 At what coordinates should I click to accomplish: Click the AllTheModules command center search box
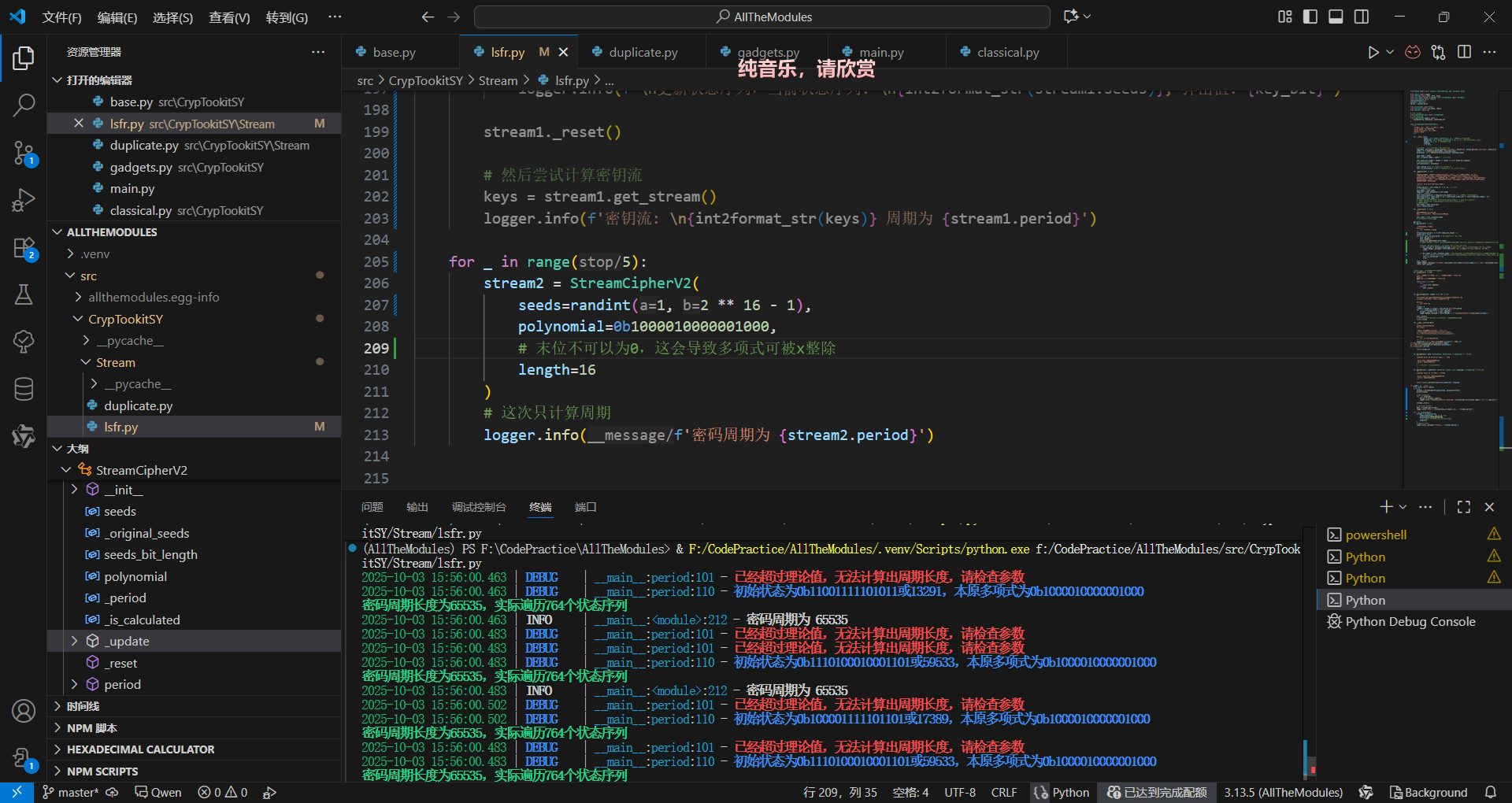pyautogui.click(x=762, y=17)
